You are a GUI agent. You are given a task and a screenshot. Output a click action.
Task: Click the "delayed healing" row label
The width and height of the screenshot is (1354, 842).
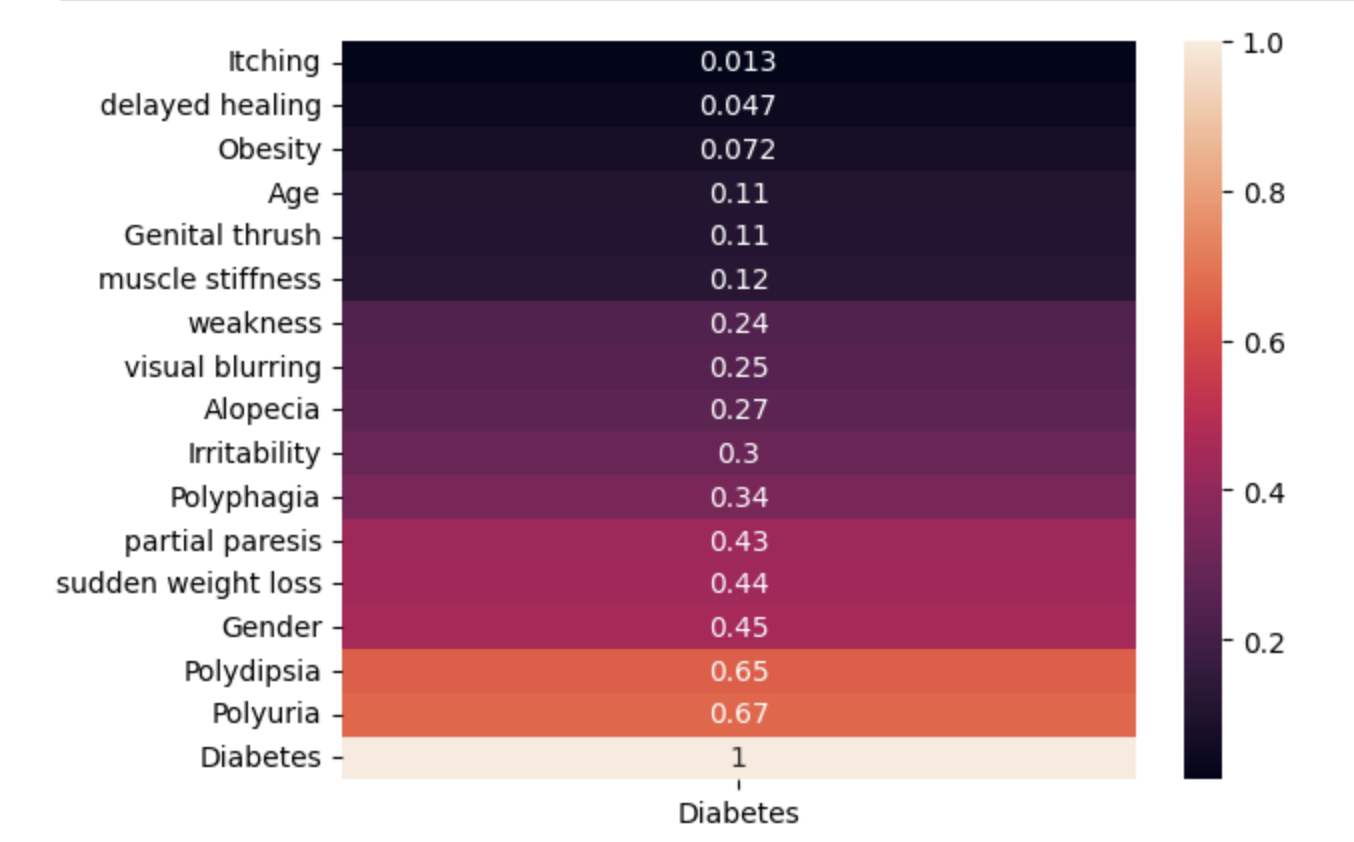coord(211,105)
